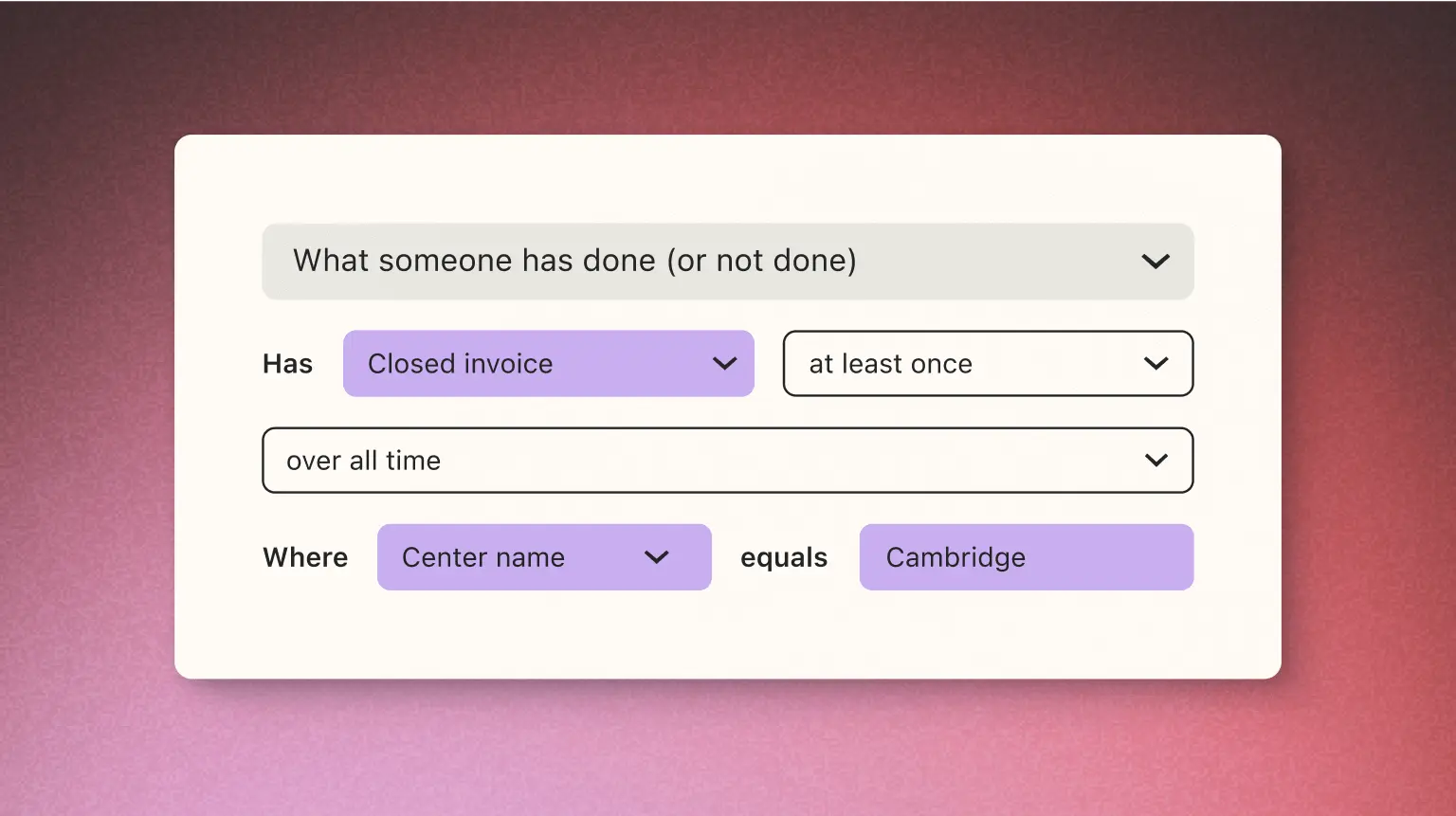Click the 'equals' operator text
Screen dimensions: 1456x816
(784, 557)
